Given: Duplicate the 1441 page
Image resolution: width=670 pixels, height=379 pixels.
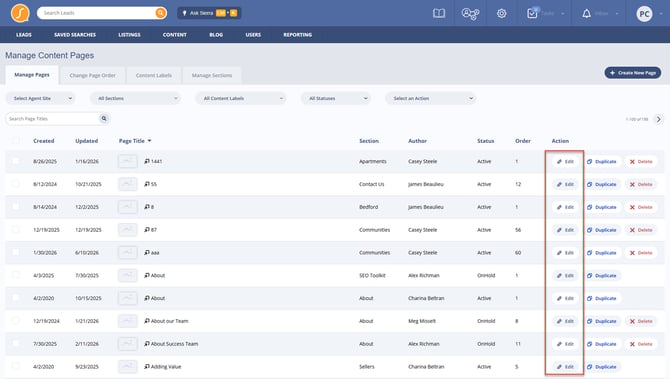Looking at the screenshot, I should point(602,162).
